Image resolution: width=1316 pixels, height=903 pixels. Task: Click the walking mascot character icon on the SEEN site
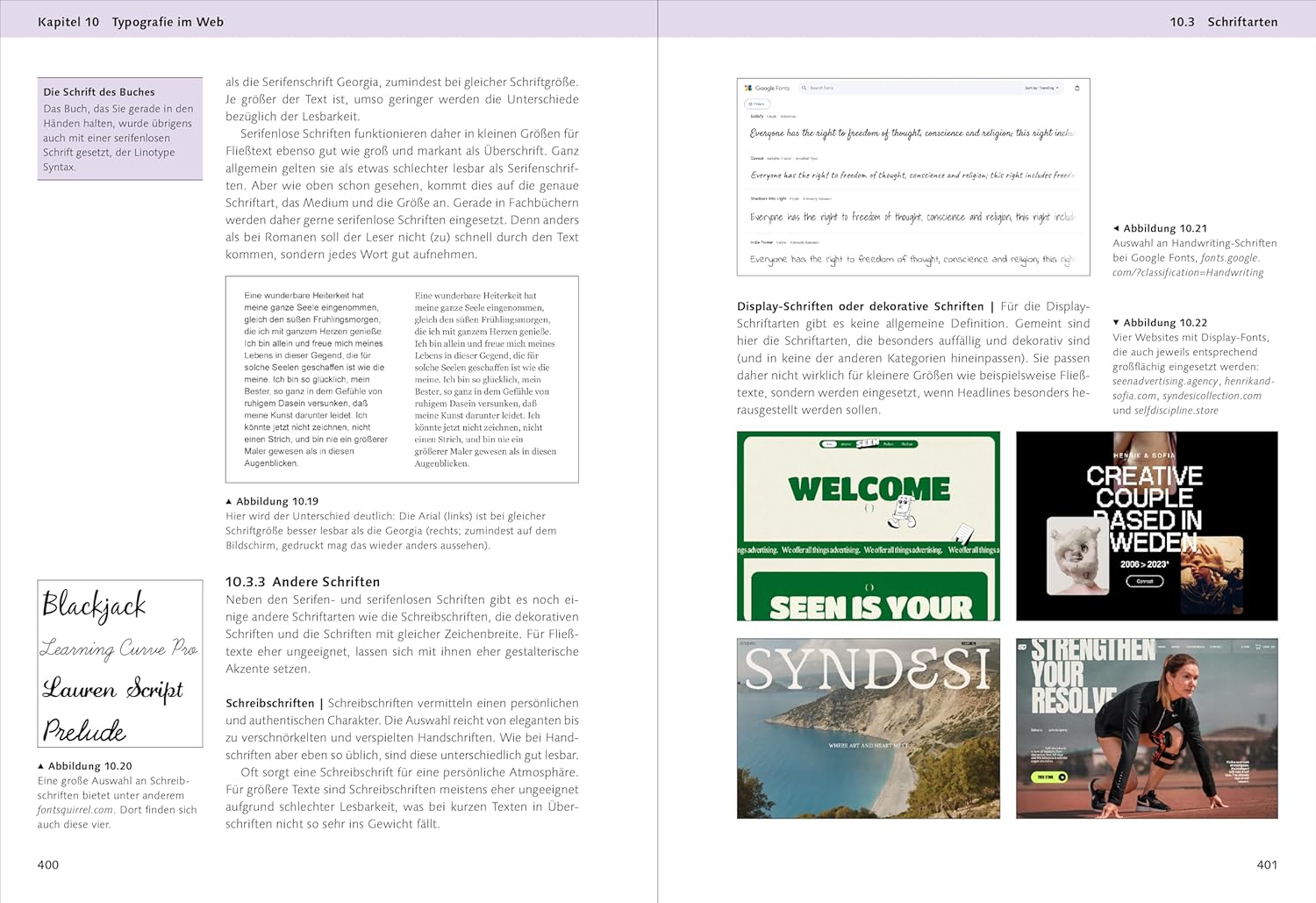click(903, 511)
